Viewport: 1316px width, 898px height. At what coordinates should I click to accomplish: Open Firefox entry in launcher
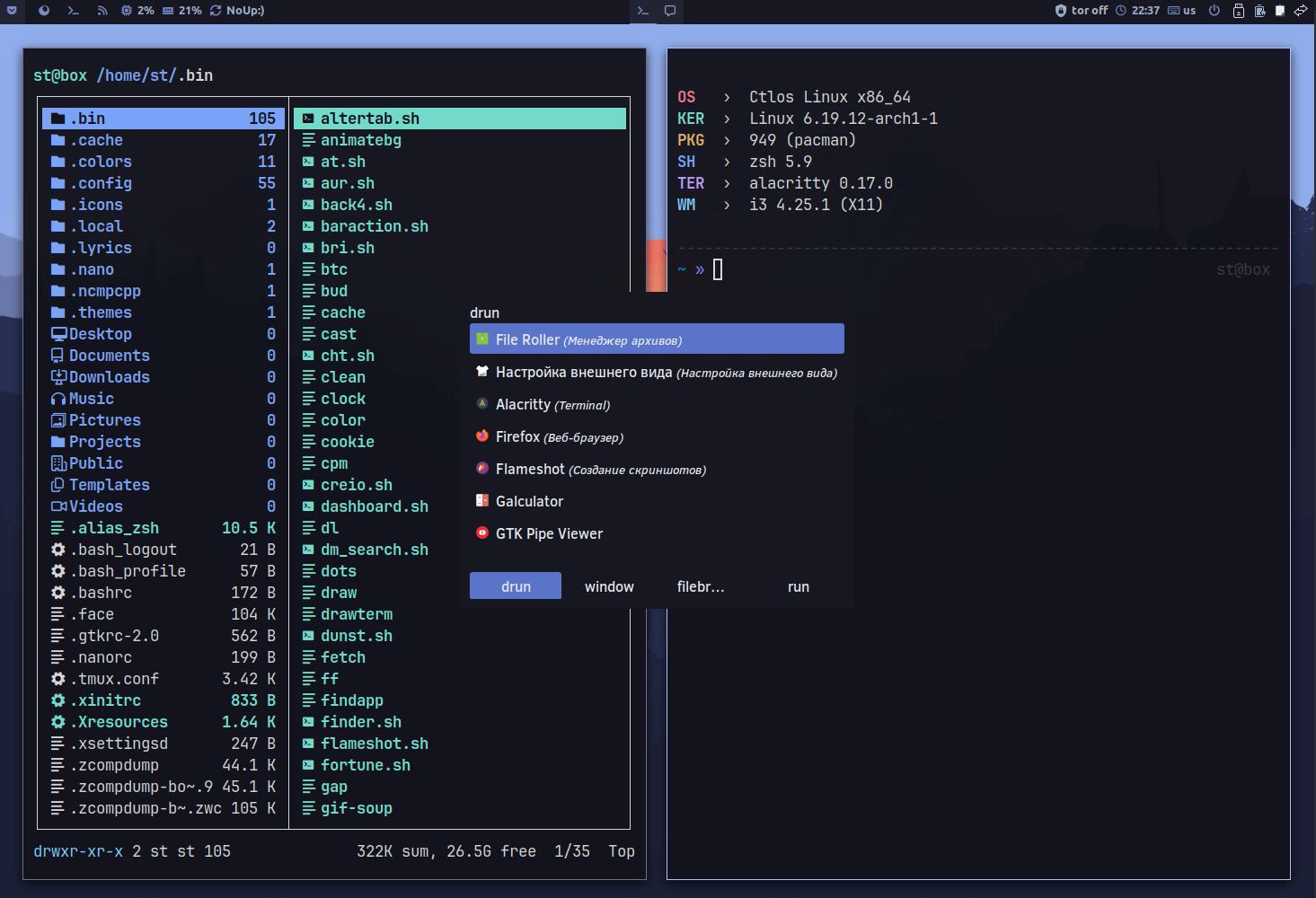point(657,436)
